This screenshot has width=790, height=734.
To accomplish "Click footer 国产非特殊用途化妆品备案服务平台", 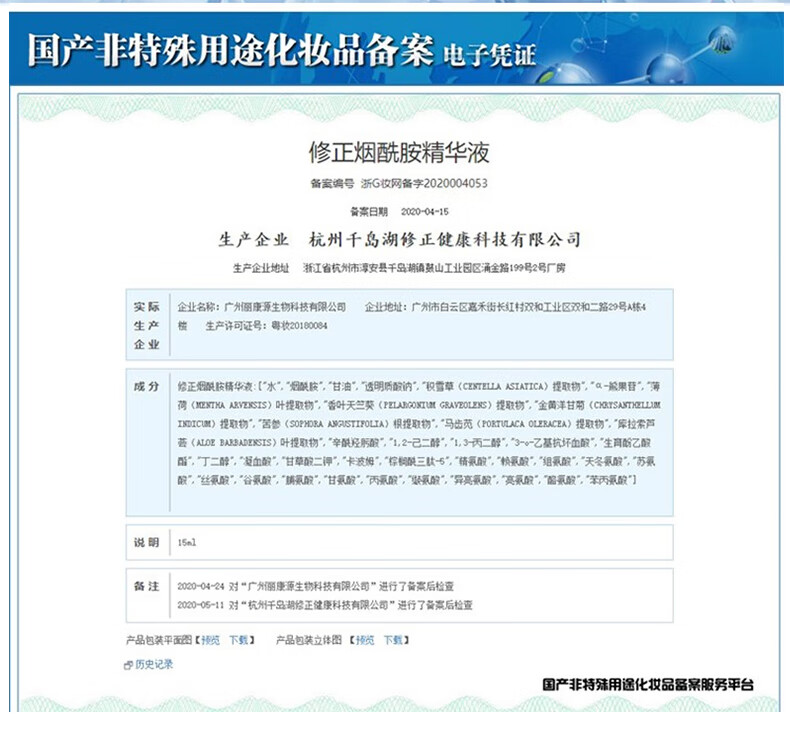I will click(648, 684).
